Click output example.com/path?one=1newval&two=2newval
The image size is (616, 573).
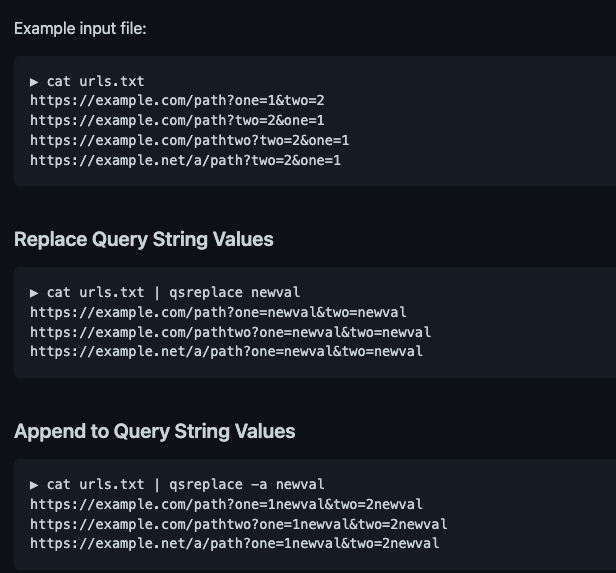[x=226, y=504]
